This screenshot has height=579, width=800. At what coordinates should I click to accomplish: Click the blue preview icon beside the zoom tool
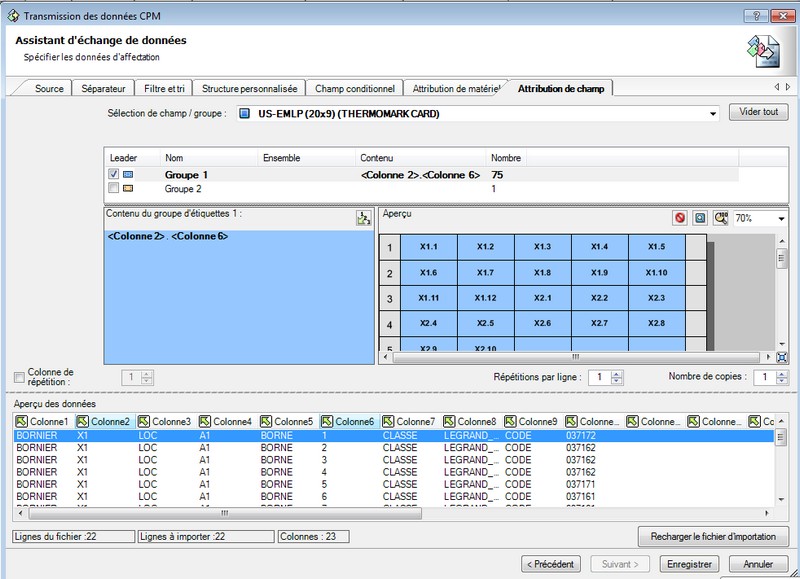(700, 217)
